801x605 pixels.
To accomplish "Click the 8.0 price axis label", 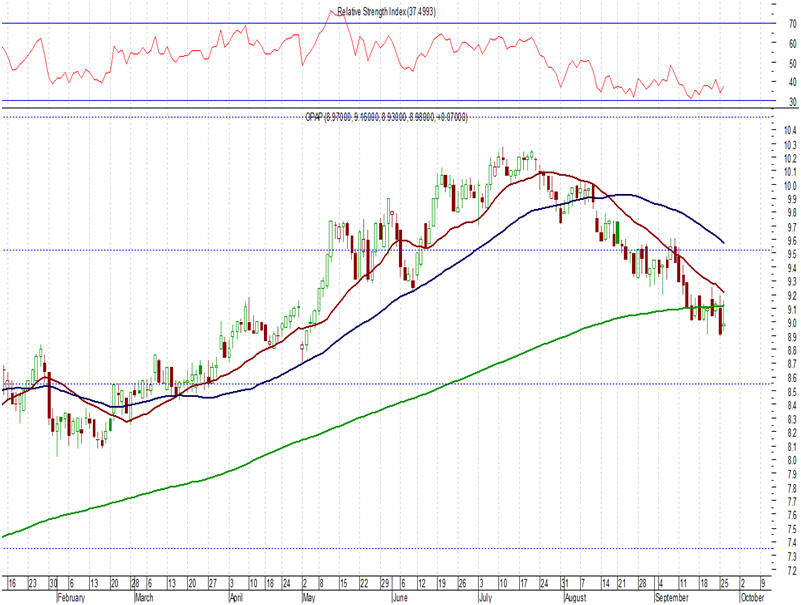I will tap(792, 460).
